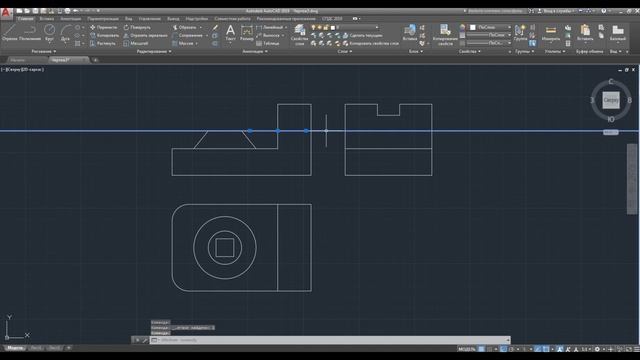
Task: Click the Сверху face of ViewCube
Action: 611,100
